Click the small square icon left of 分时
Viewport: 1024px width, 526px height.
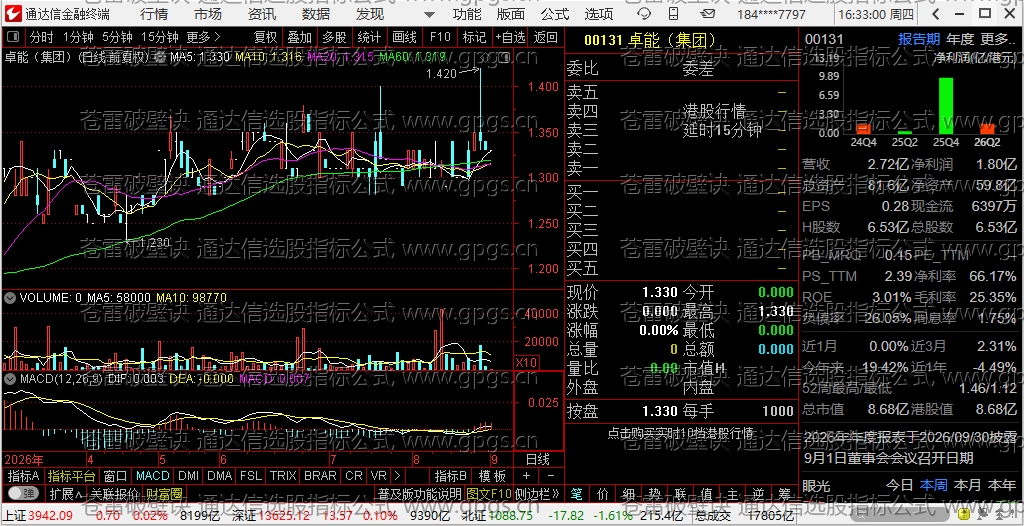(14, 37)
